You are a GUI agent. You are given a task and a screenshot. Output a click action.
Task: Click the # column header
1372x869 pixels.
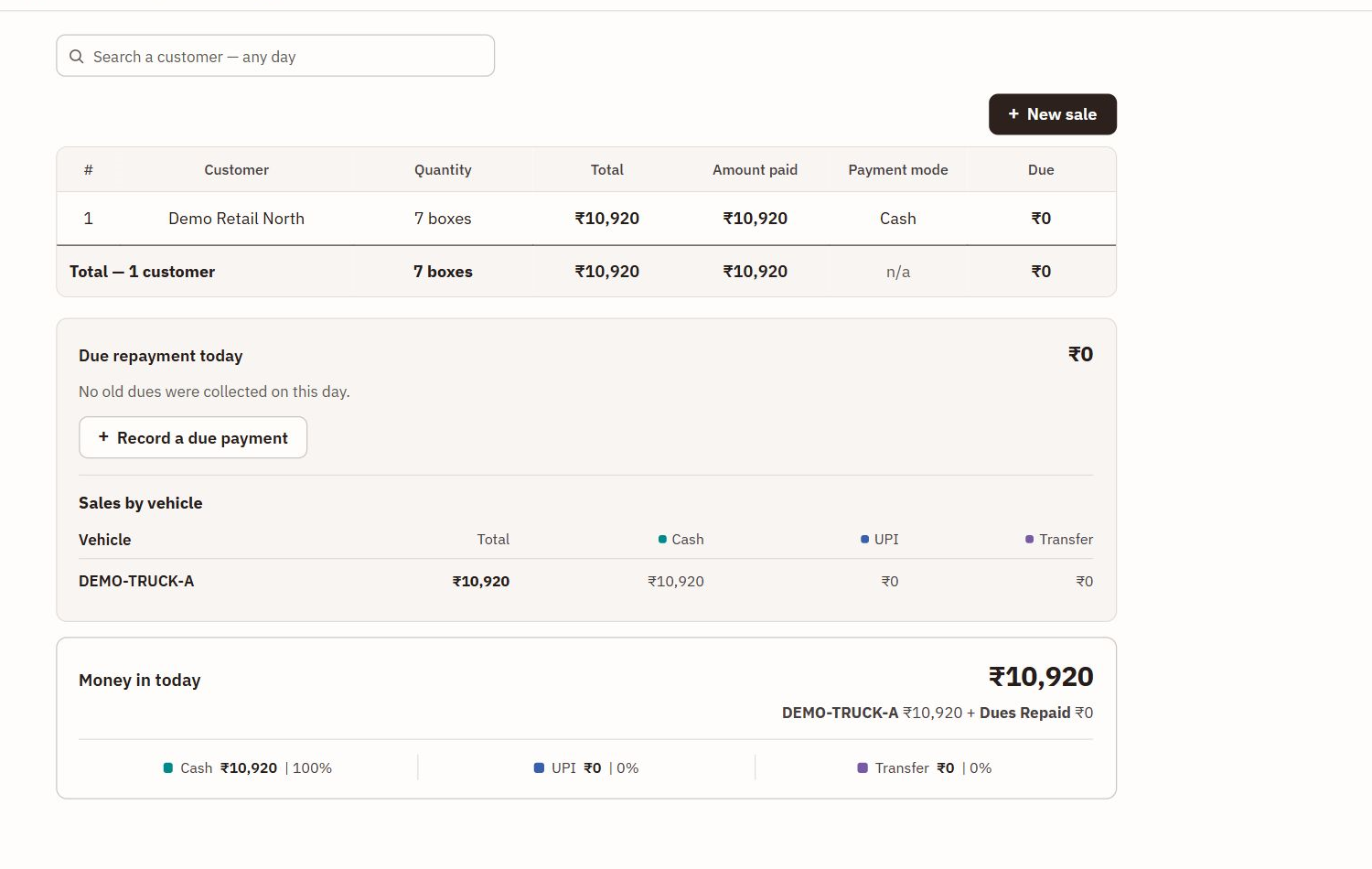pos(88,170)
